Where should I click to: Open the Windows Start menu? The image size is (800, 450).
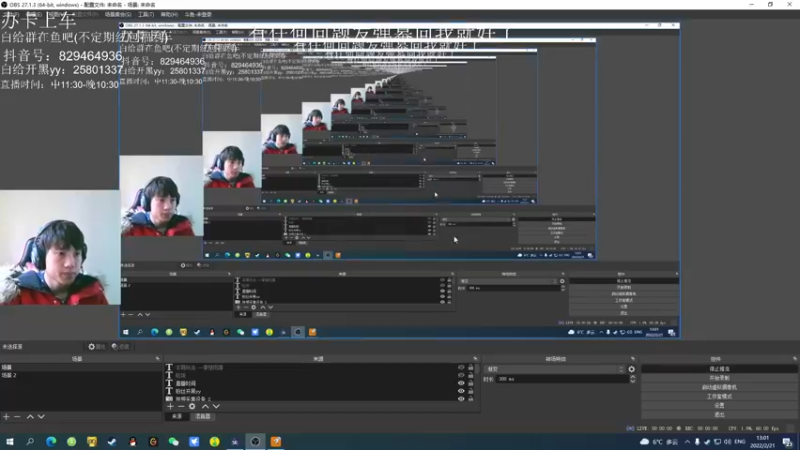tap(10, 441)
